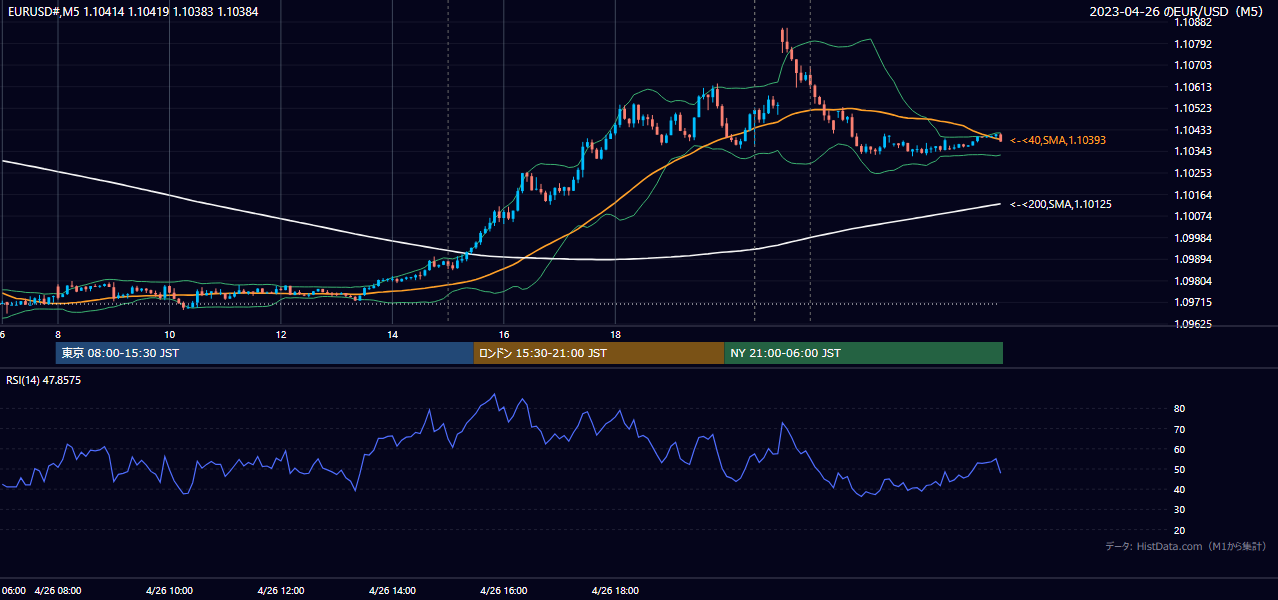Click the 1.10882 price axis label
Image resolution: width=1278 pixels, height=600 pixels.
[x=1192, y=22]
